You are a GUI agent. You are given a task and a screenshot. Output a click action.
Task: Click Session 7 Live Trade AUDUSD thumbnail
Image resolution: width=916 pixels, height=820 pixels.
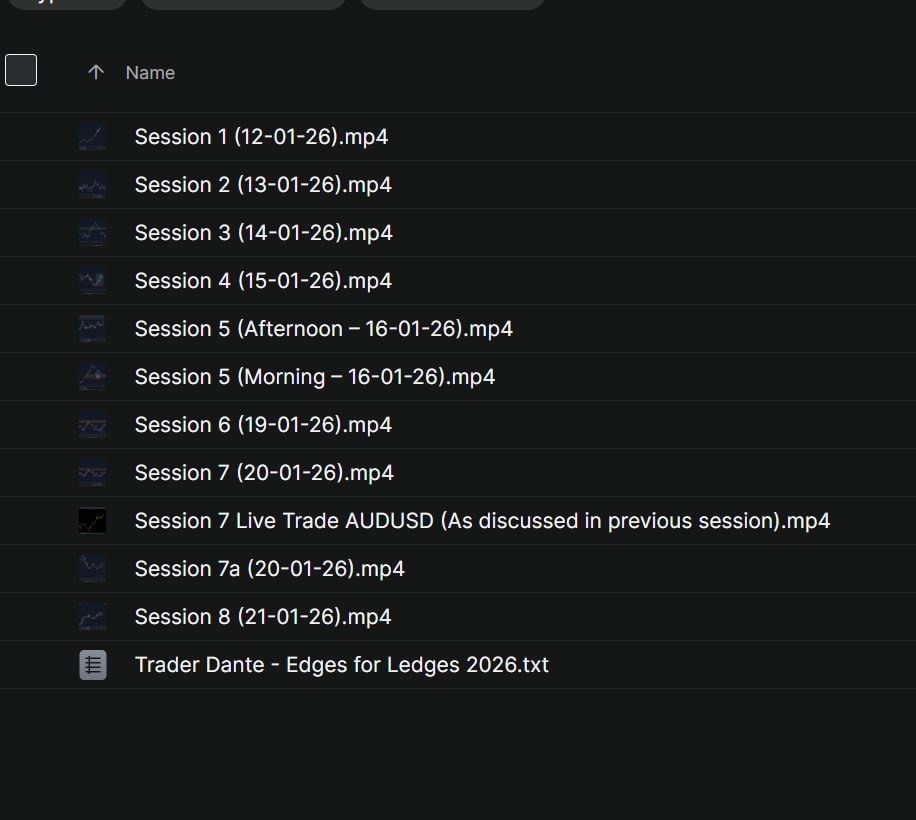pyautogui.click(x=92, y=521)
